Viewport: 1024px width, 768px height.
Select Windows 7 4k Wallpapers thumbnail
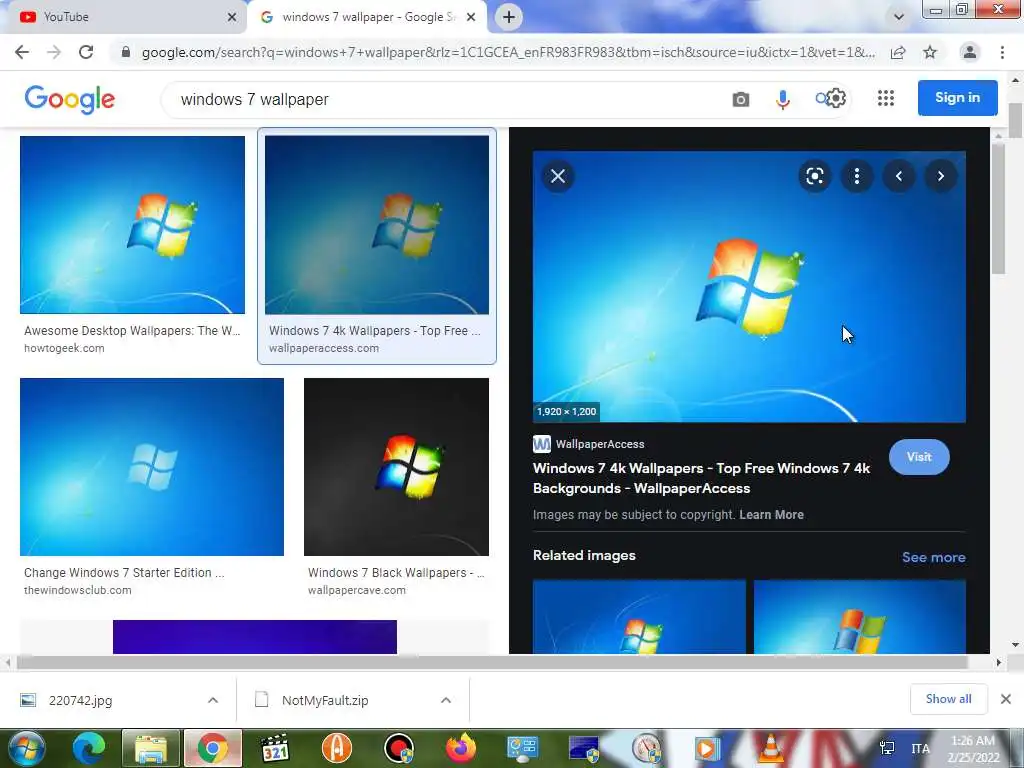point(377,225)
